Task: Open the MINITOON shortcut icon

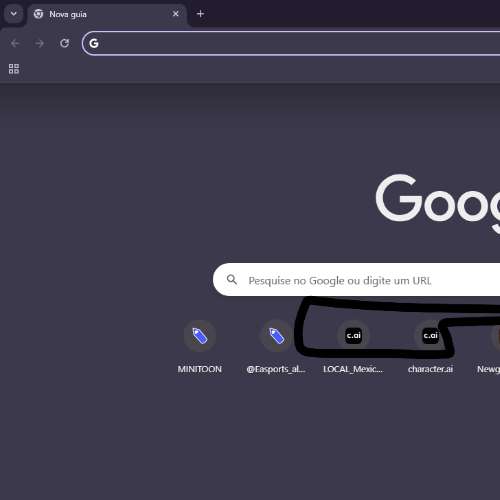Action: click(200, 336)
